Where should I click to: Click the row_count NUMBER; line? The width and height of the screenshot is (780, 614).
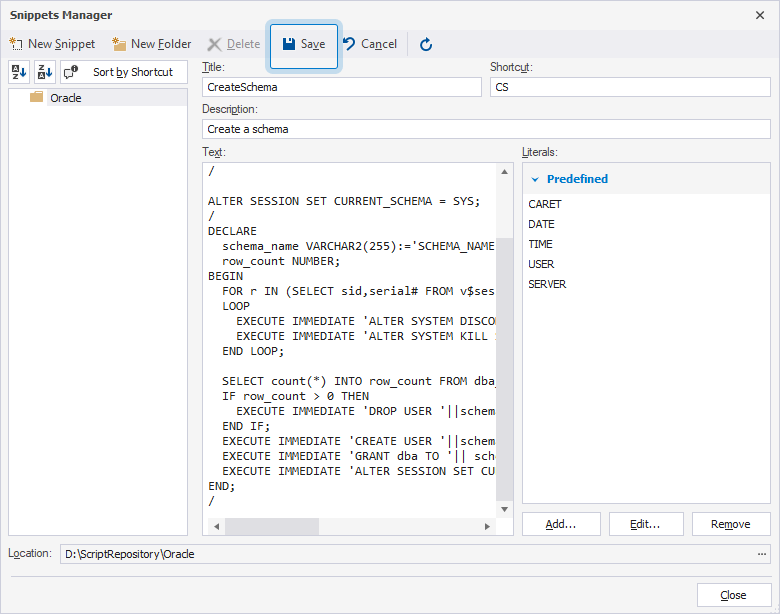pos(281,261)
